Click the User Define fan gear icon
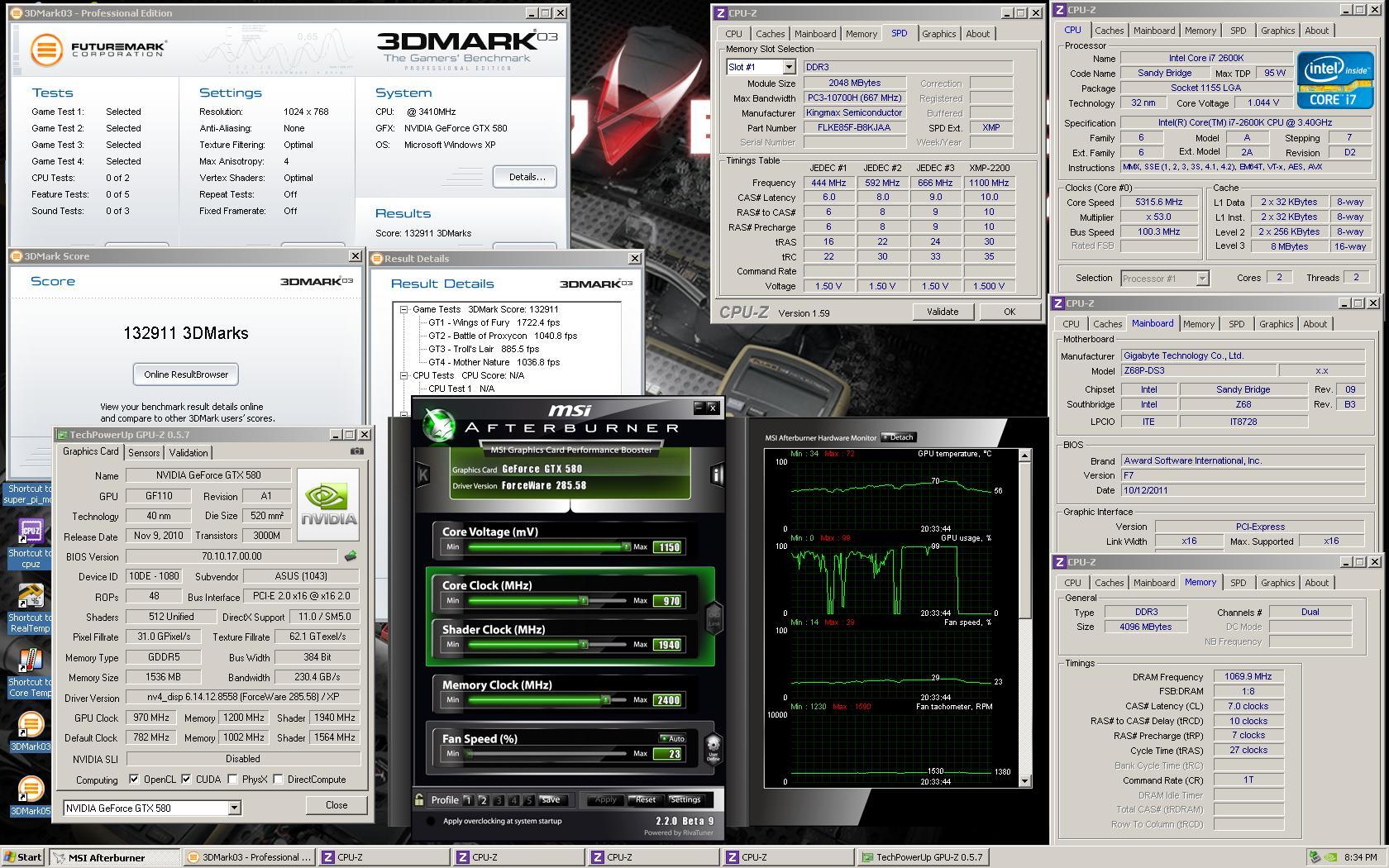Viewport: 1389px width, 868px height. 713,747
